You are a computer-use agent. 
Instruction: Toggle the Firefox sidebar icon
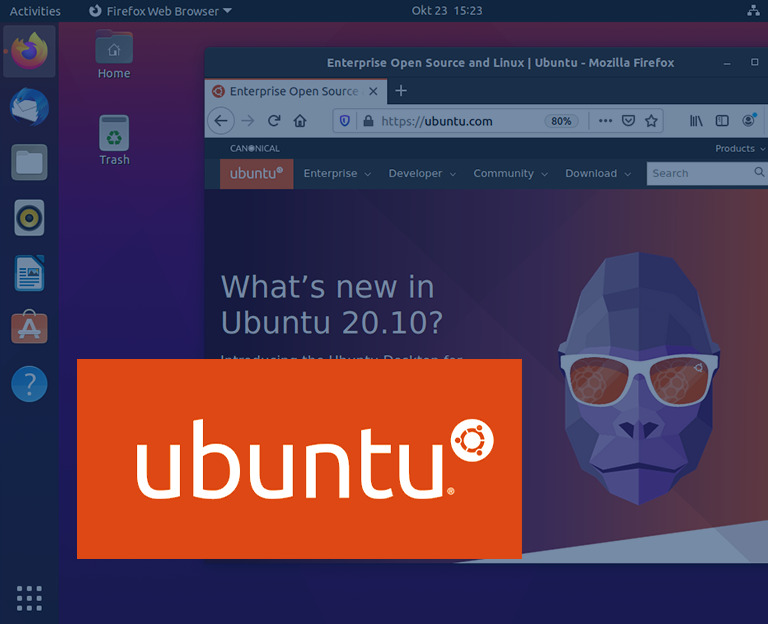(722, 120)
